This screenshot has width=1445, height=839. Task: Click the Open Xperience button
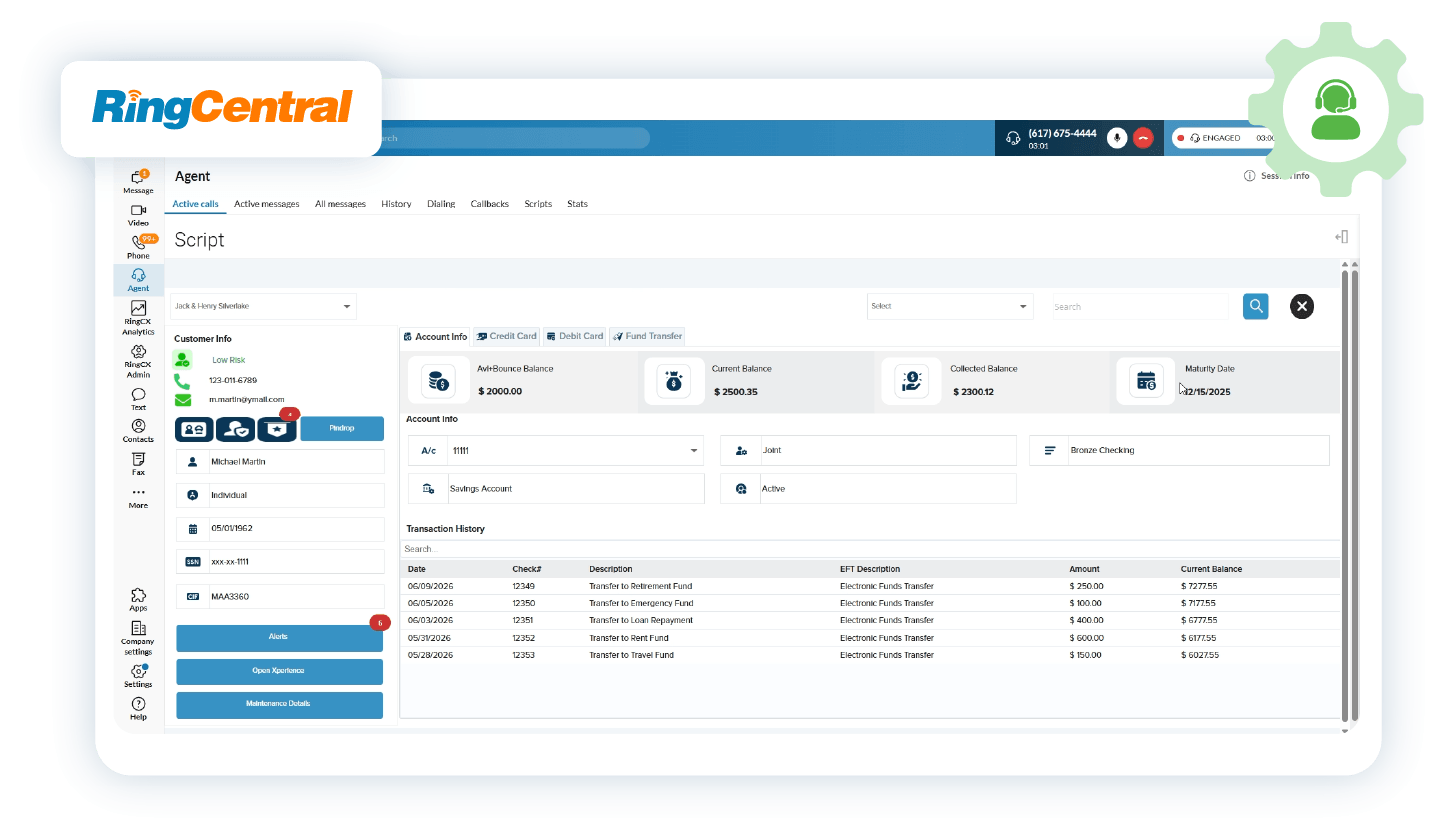(279, 671)
